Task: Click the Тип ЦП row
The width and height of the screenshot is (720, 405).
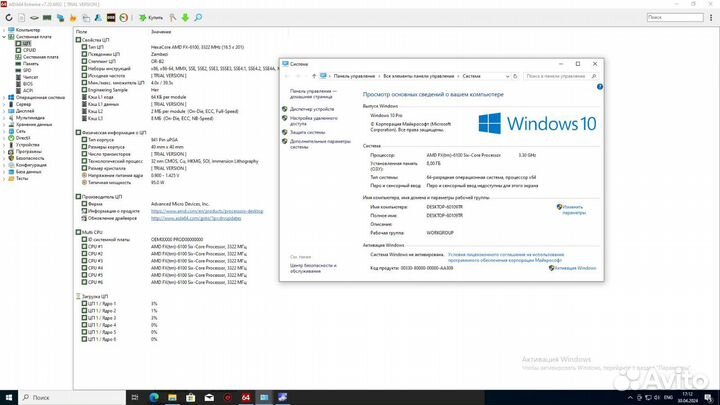Action: click(163, 47)
